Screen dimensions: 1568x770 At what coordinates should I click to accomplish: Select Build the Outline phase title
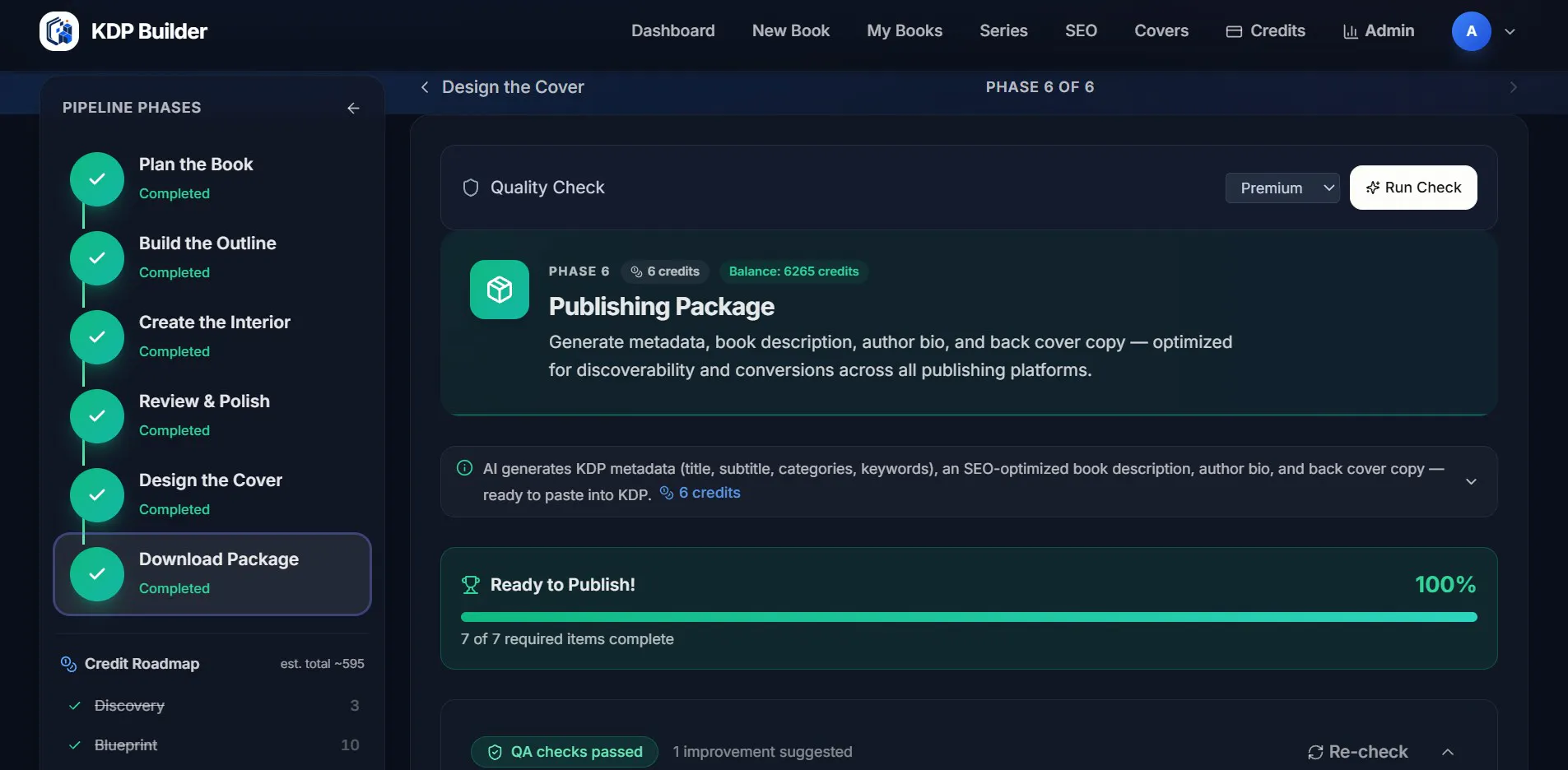coord(207,244)
